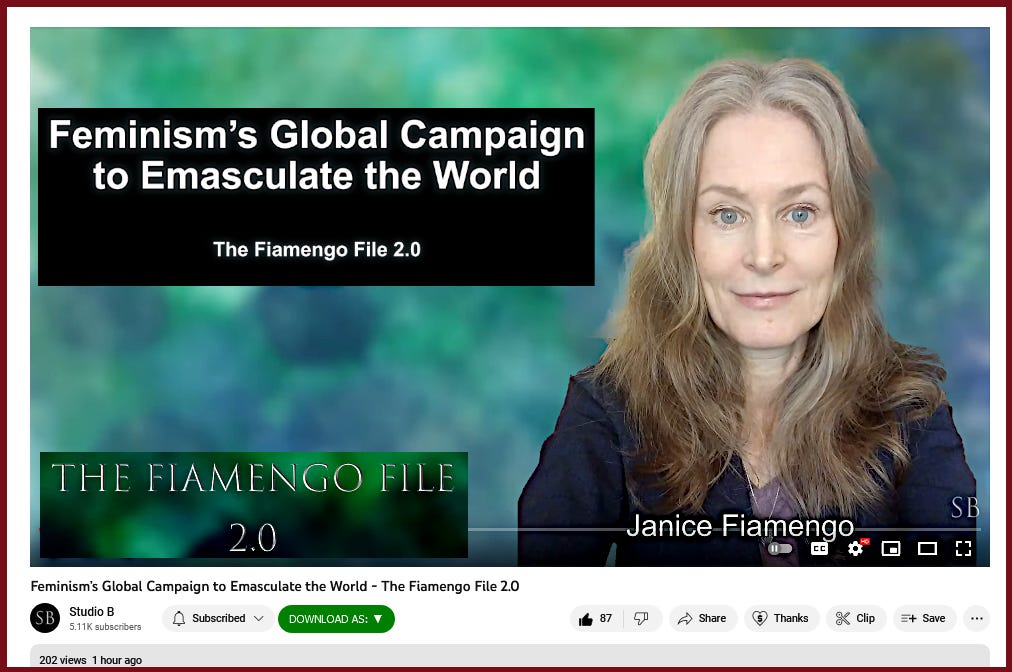Like the video with thumbs up

coord(596,618)
